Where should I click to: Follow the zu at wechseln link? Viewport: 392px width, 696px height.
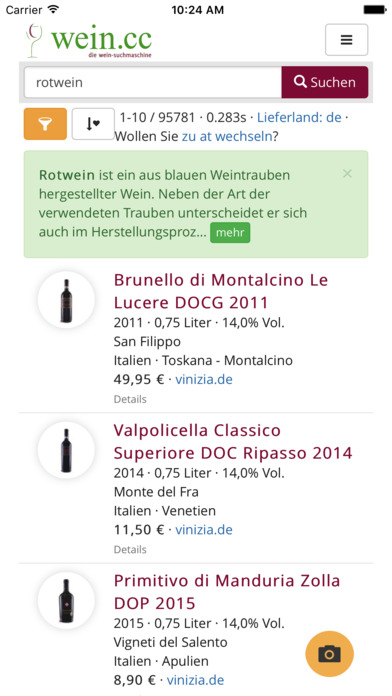click(227, 136)
